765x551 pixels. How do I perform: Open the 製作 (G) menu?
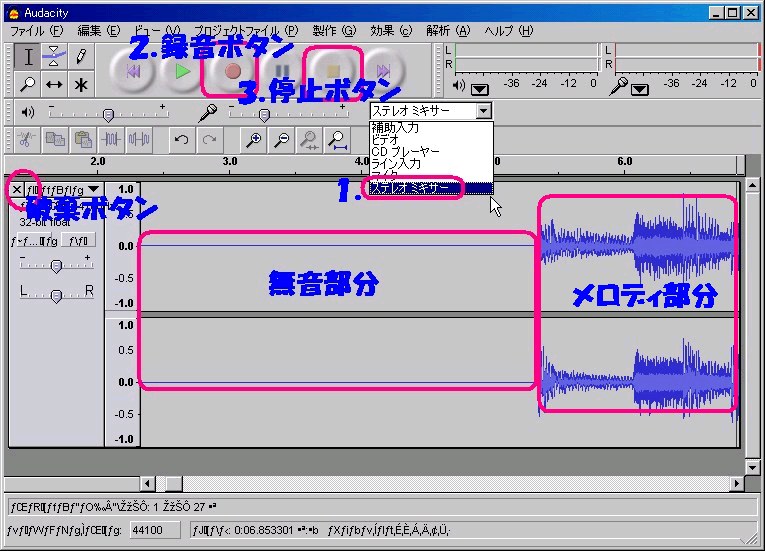[334, 31]
